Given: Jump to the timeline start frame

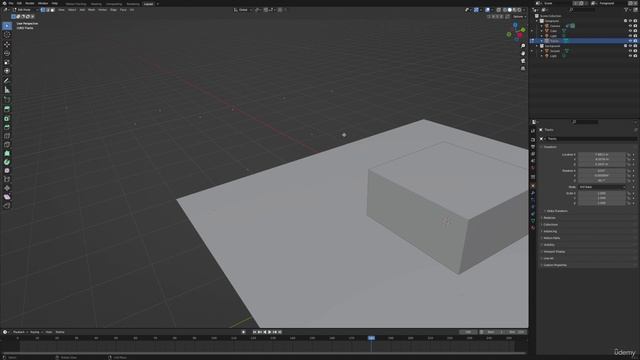Looking at the screenshot, I should 254,332.
